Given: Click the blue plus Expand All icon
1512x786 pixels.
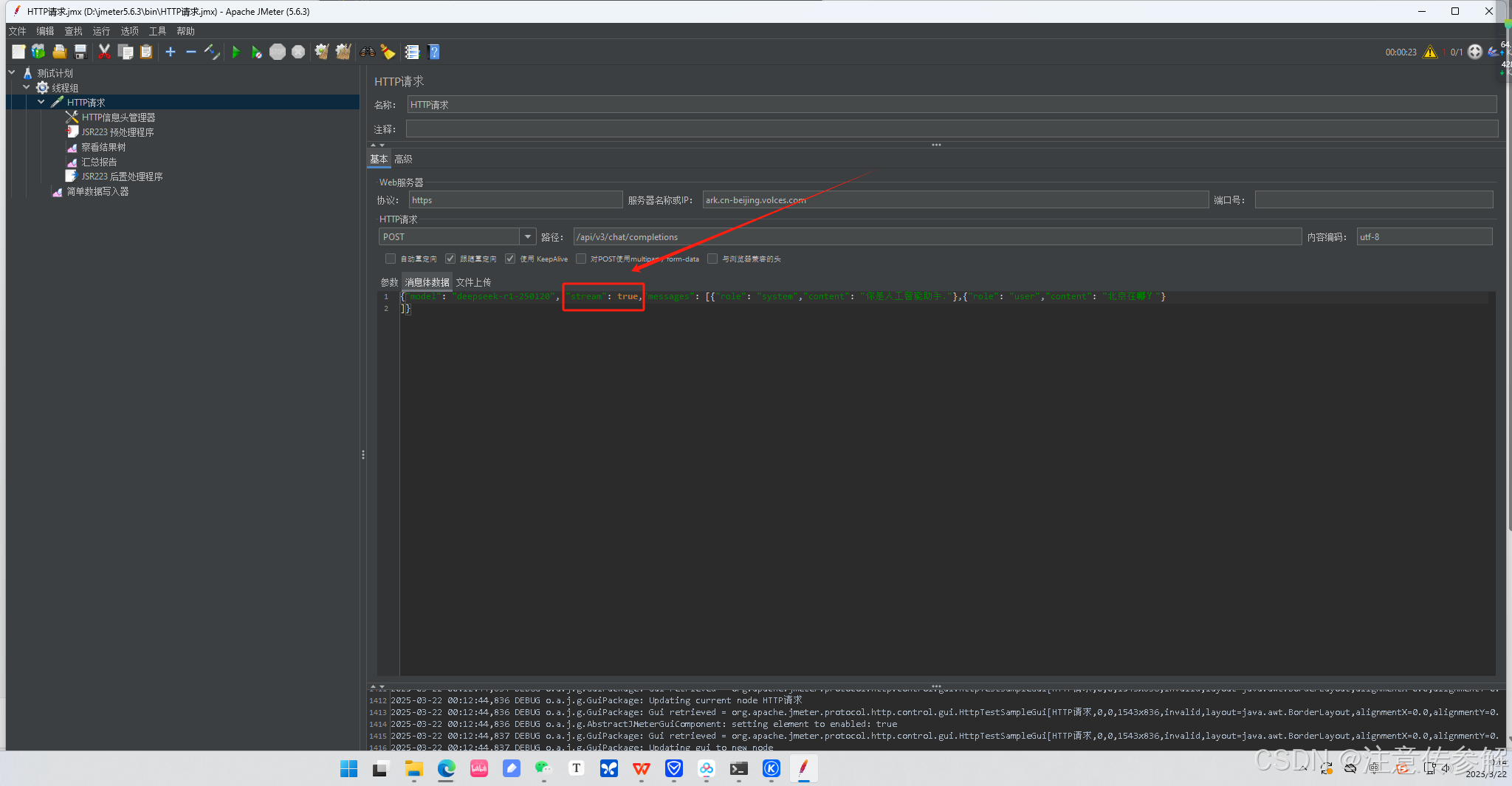Looking at the screenshot, I should (171, 52).
